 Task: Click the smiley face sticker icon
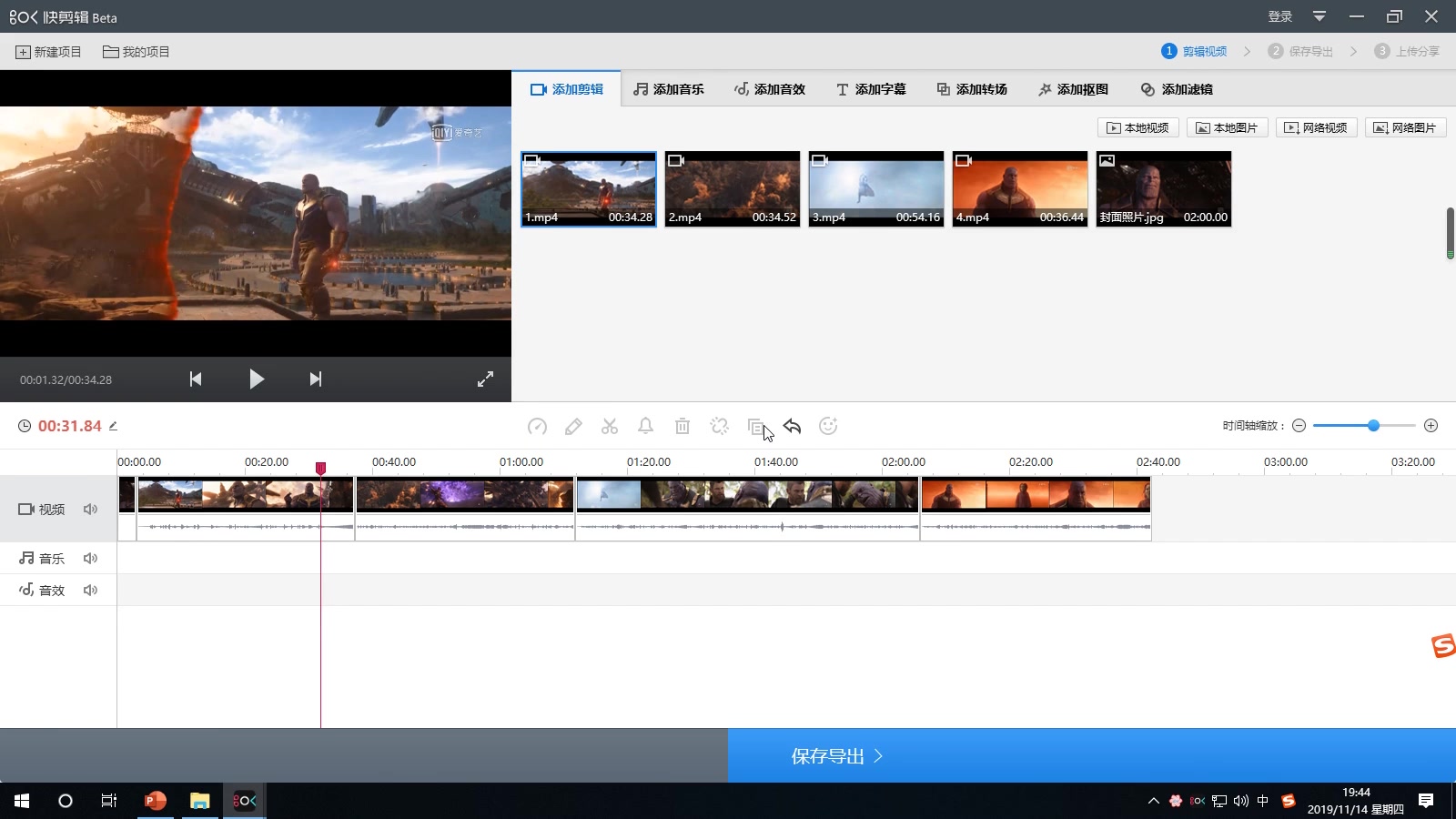click(x=828, y=426)
